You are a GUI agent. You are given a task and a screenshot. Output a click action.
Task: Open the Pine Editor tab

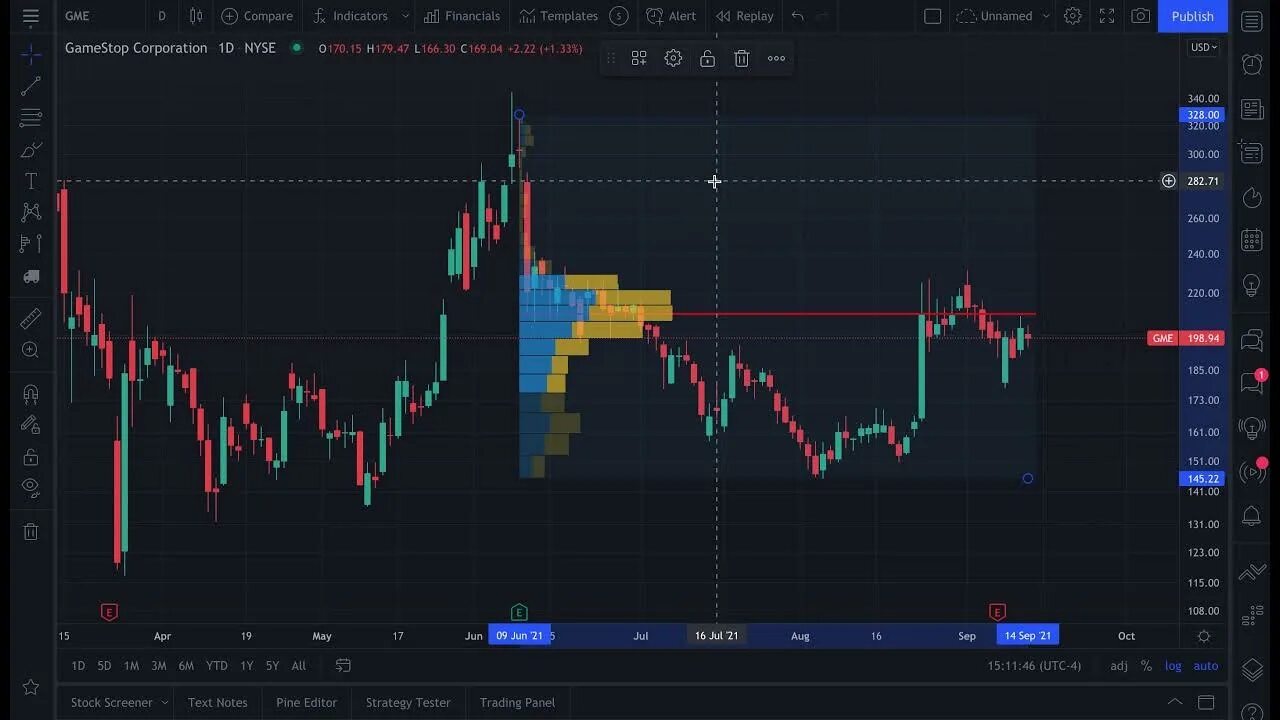(x=306, y=702)
